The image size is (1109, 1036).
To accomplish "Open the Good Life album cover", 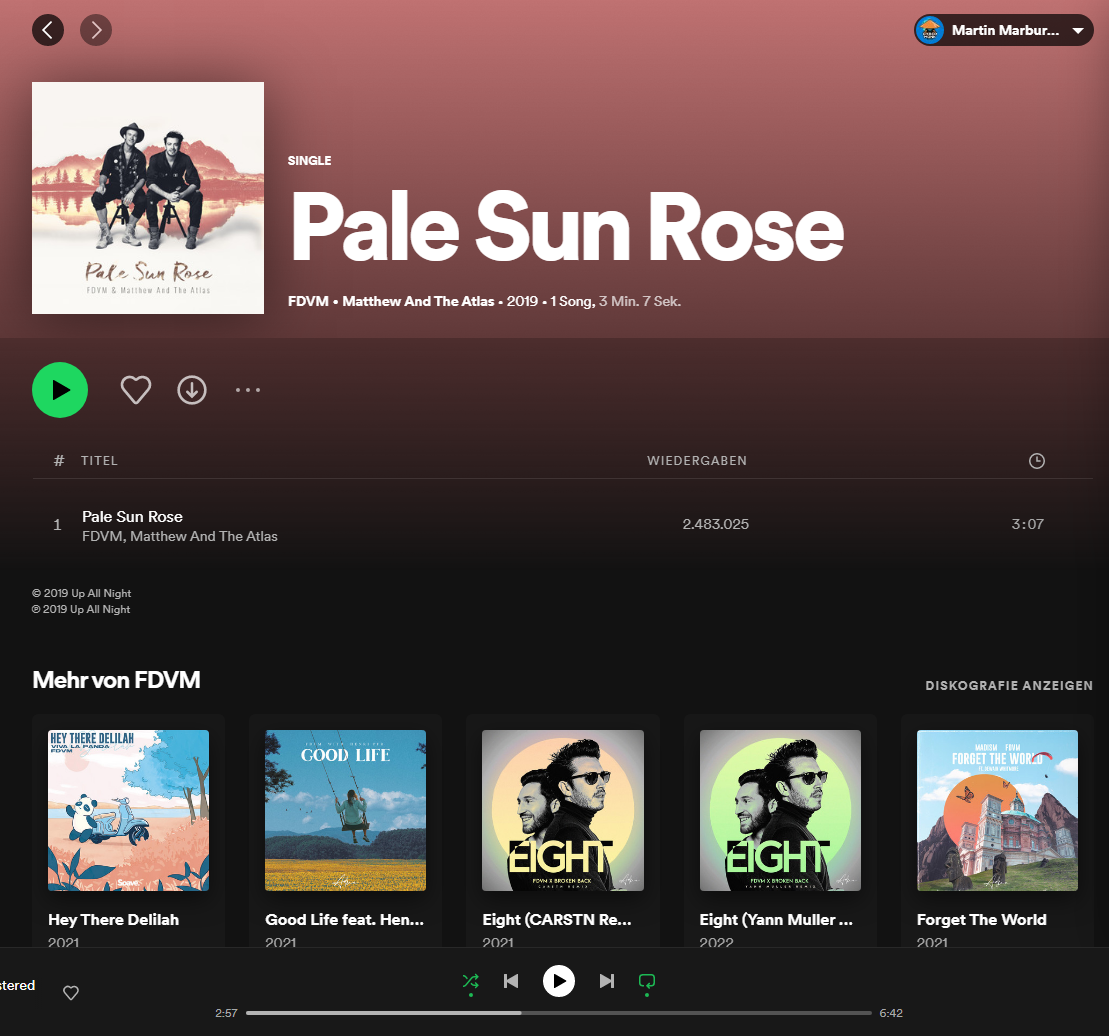I will coord(346,810).
